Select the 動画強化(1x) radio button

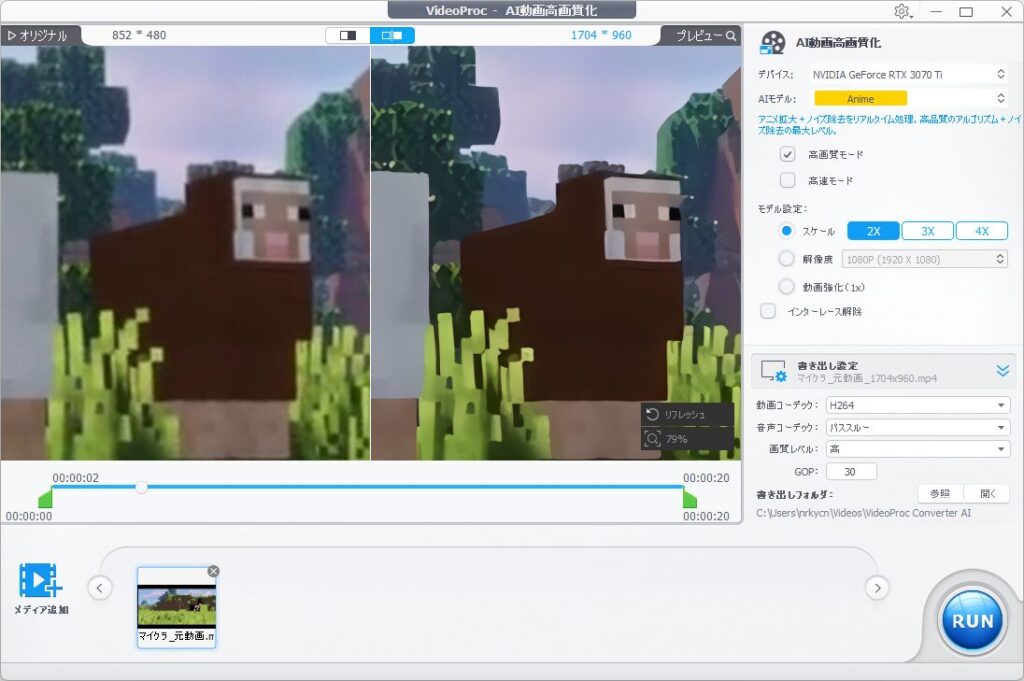coord(786,287)
